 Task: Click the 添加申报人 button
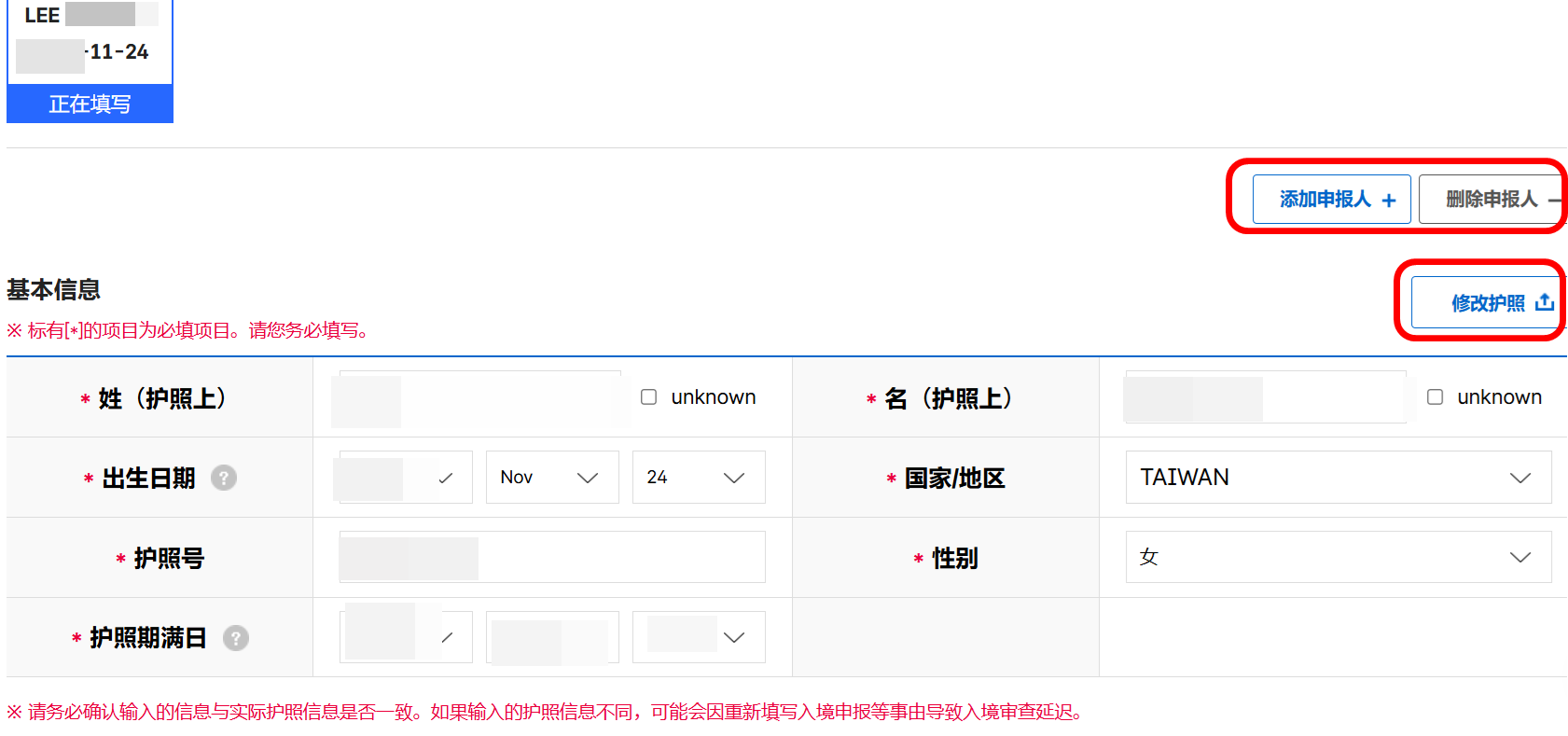pyautogui.click(x=1330, y=200)
